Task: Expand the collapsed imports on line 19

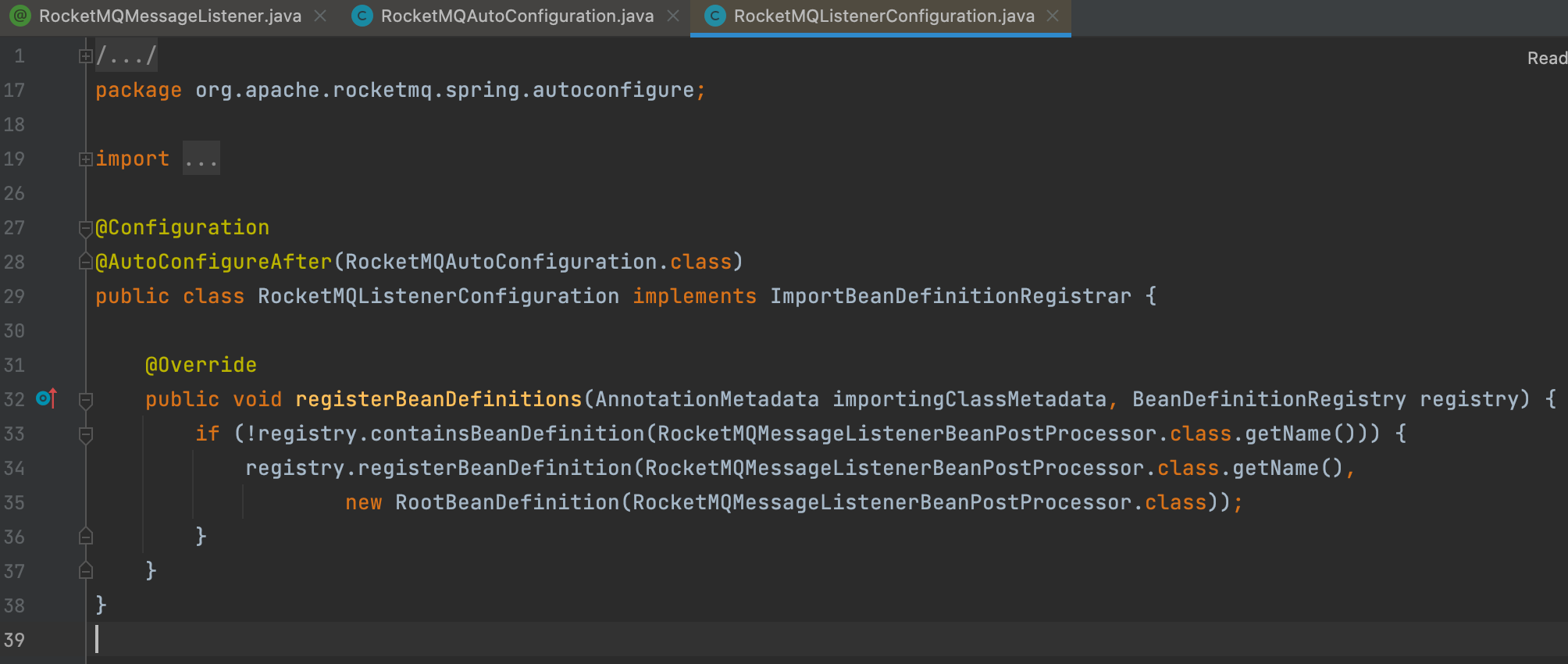Action: click(86, 159)
